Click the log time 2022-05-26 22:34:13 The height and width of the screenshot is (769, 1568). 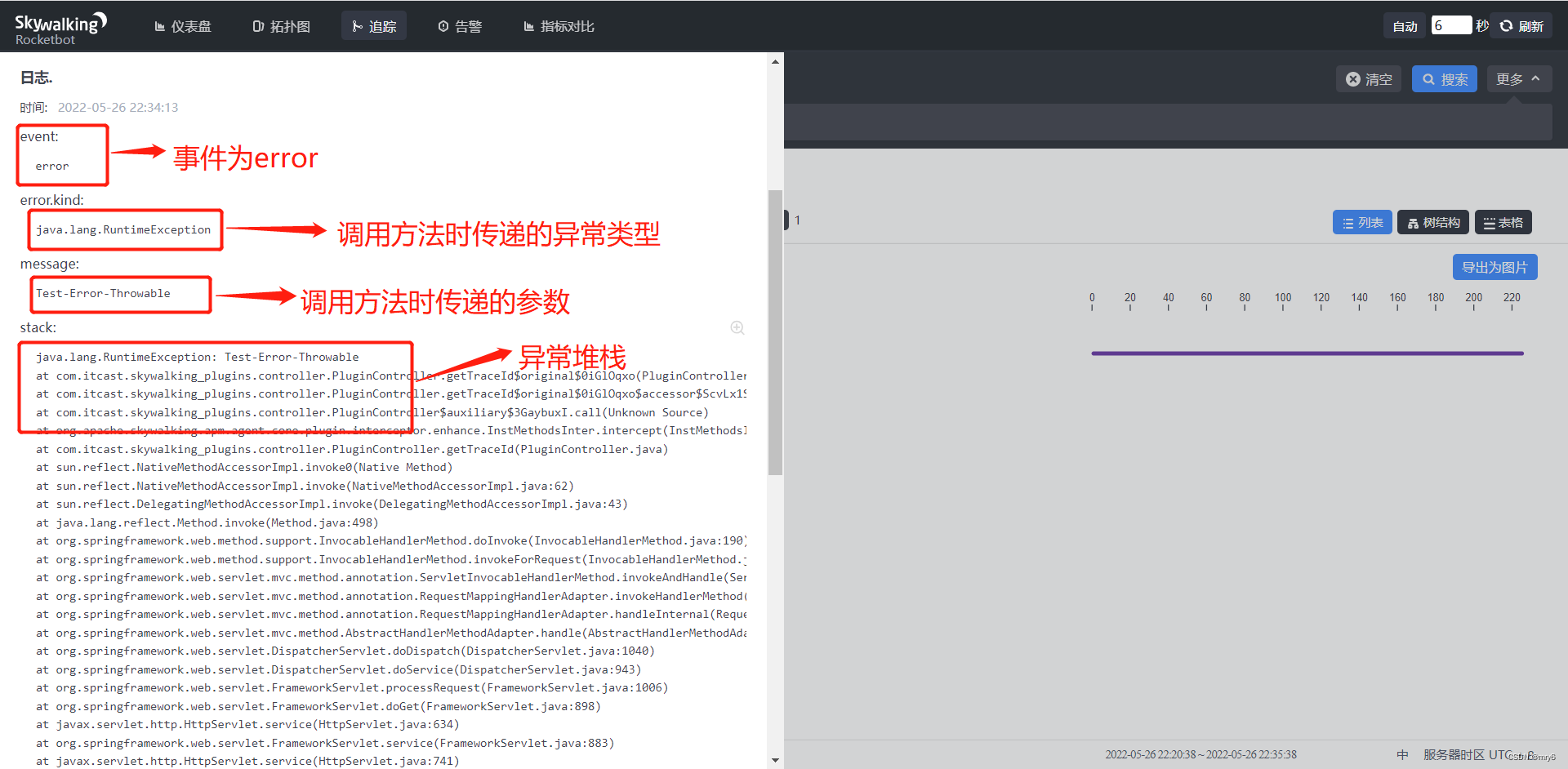point(118,107)
